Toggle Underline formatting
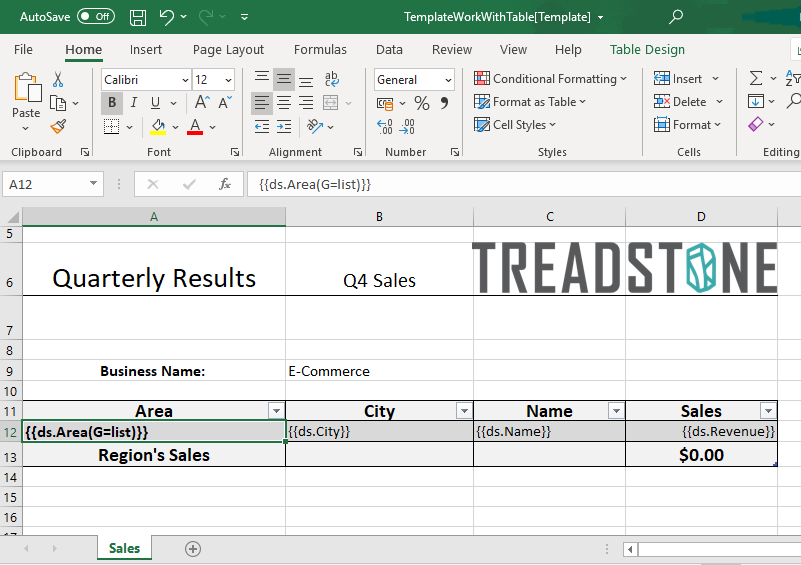Viewport: 801px width, 565px height. 155,103
